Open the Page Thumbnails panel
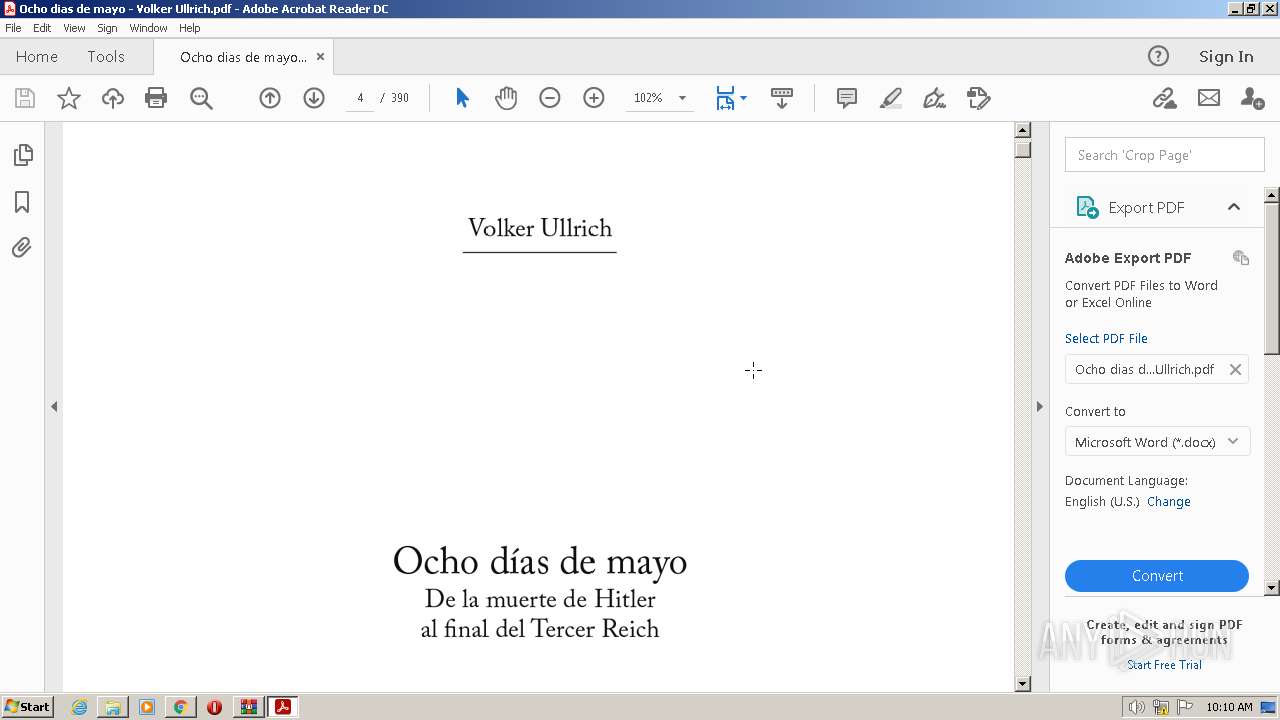Image resolution: width=1280 pixels, height=720 pixels. (x=22, y=155)
